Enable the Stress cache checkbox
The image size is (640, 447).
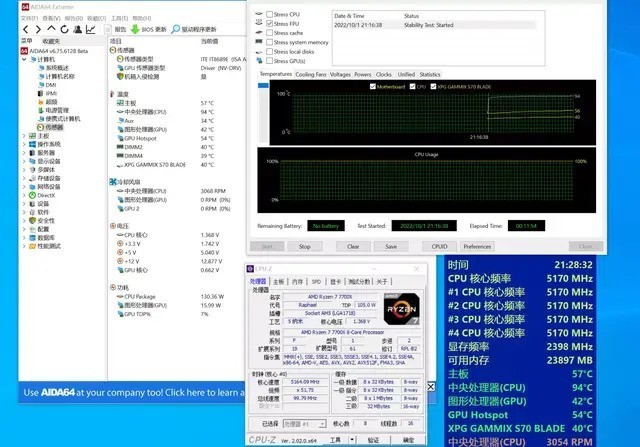click(x=269, y=33)
